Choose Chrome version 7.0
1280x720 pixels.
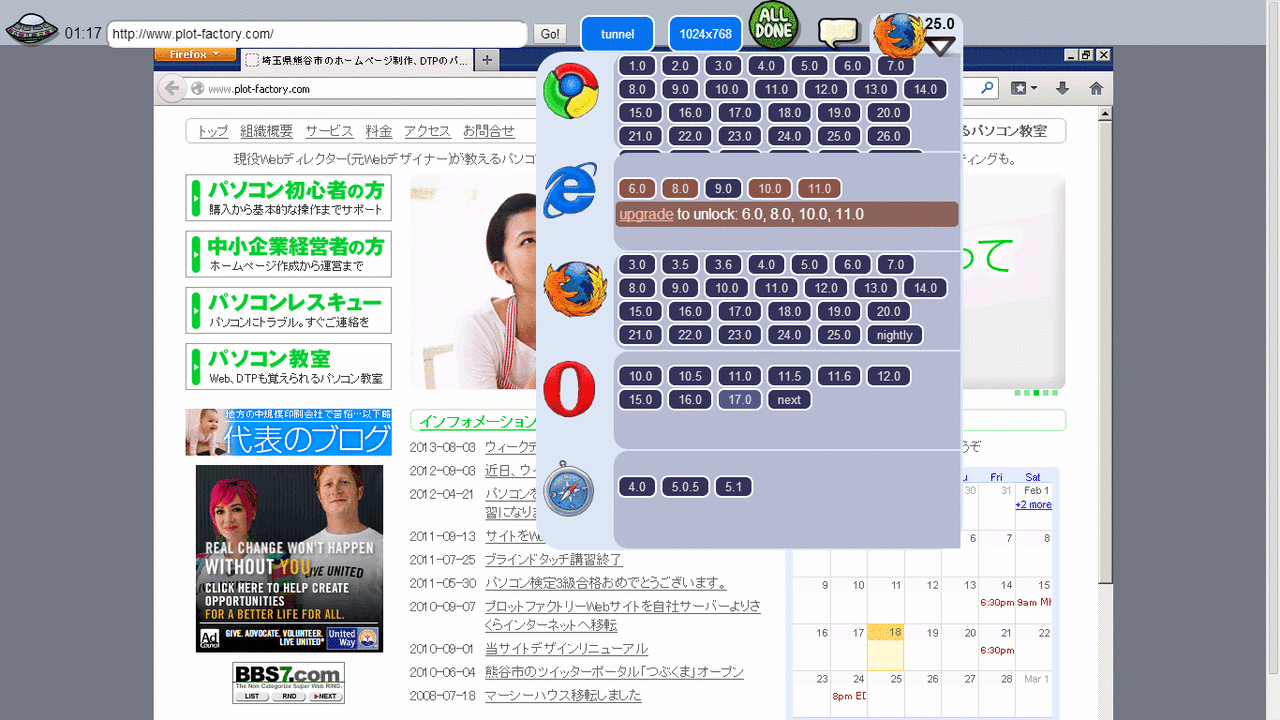[895, 66]
